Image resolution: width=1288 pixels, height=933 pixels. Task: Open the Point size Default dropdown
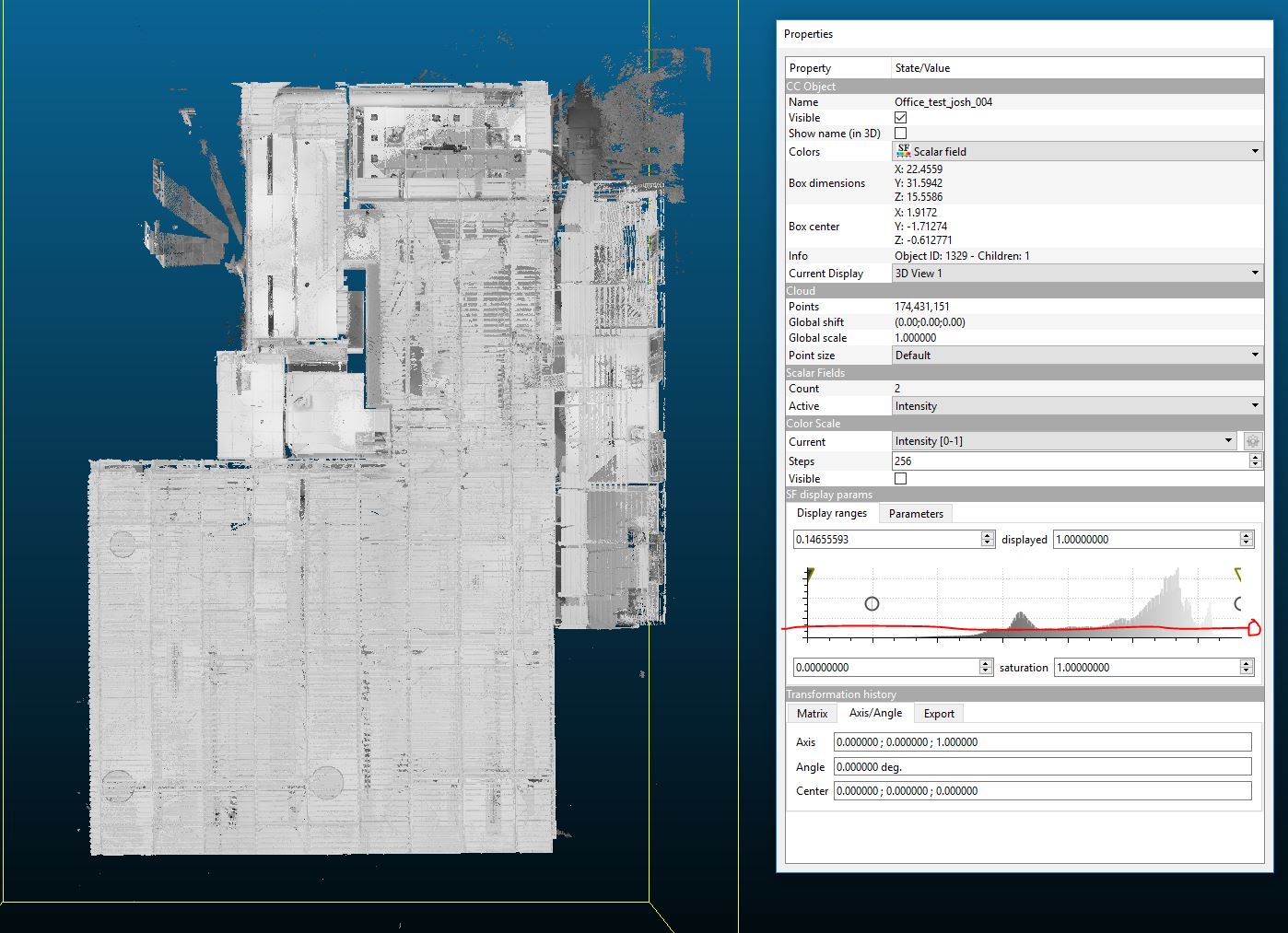pos(1076,356)
